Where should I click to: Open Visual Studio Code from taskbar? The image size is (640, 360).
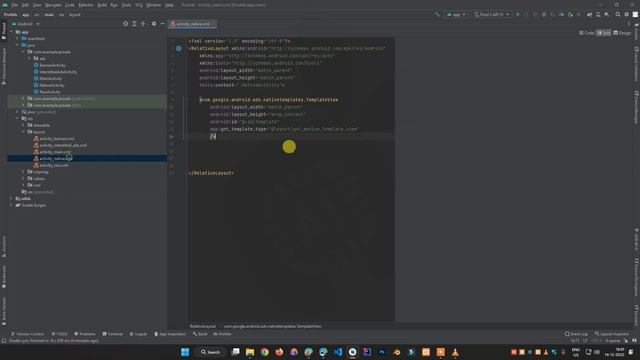pos(338,352)
